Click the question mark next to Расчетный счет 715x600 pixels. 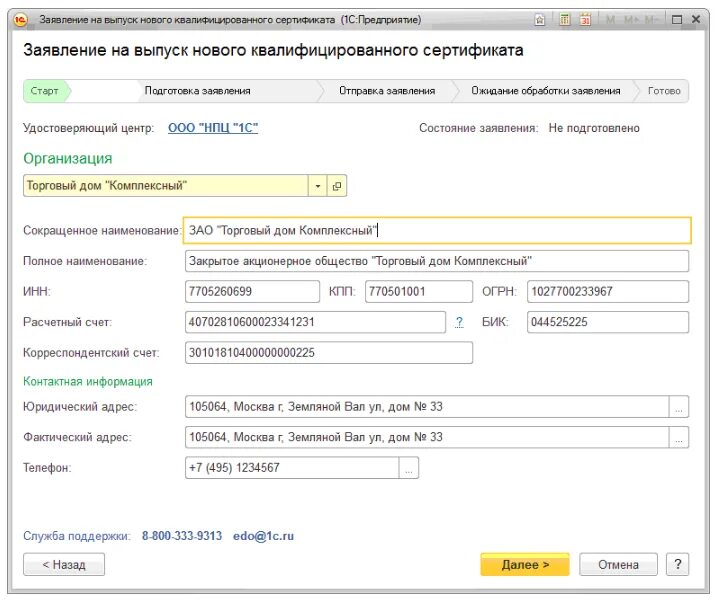[459, 322]
